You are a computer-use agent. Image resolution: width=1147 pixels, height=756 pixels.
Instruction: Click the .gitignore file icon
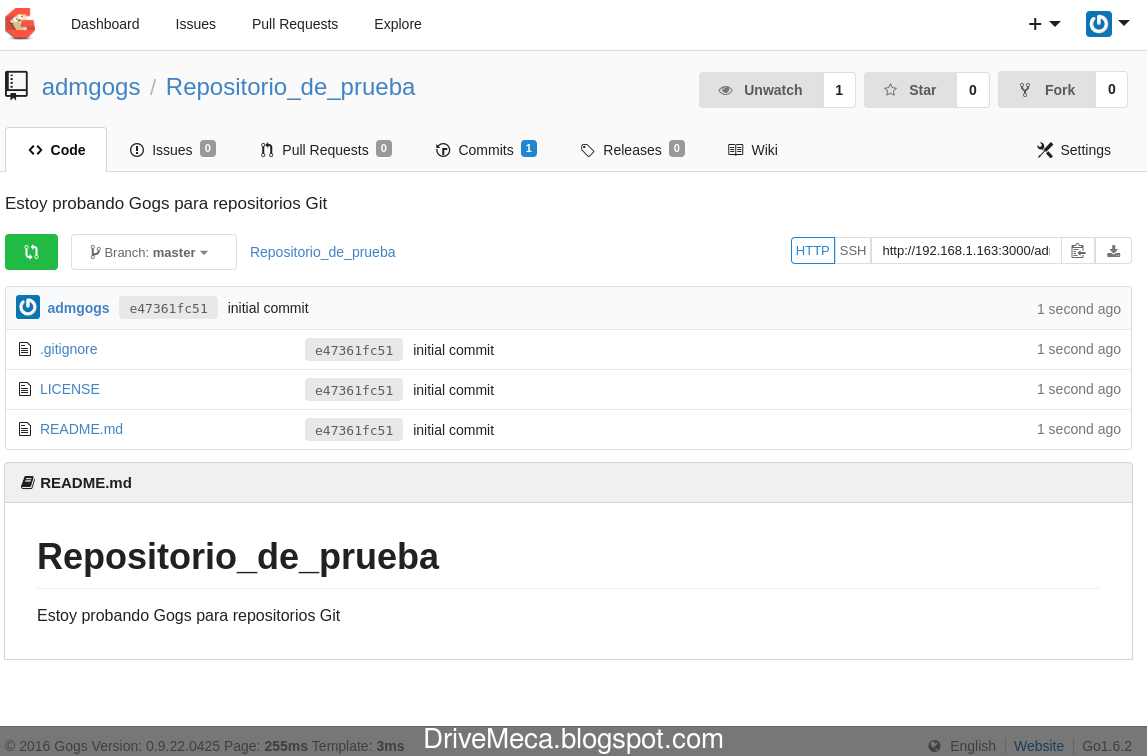coord(24,348)
